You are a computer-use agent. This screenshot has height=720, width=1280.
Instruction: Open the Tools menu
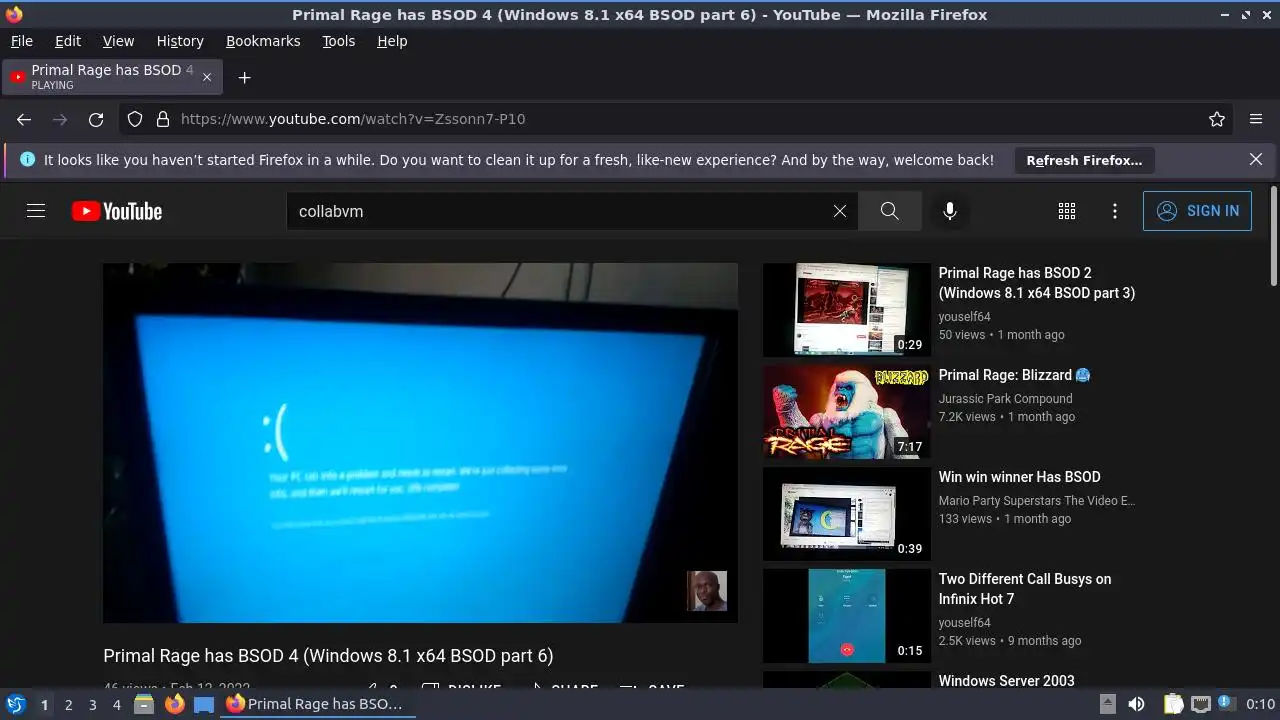tap(338, 41)
